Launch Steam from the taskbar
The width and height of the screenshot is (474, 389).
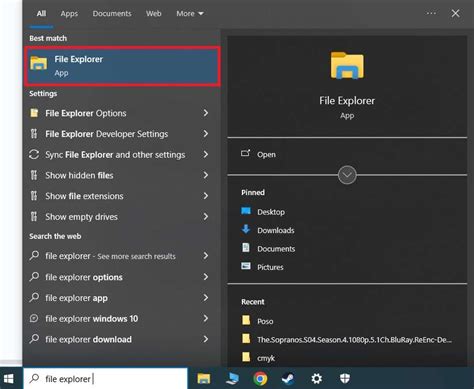(x=288, y=379)
